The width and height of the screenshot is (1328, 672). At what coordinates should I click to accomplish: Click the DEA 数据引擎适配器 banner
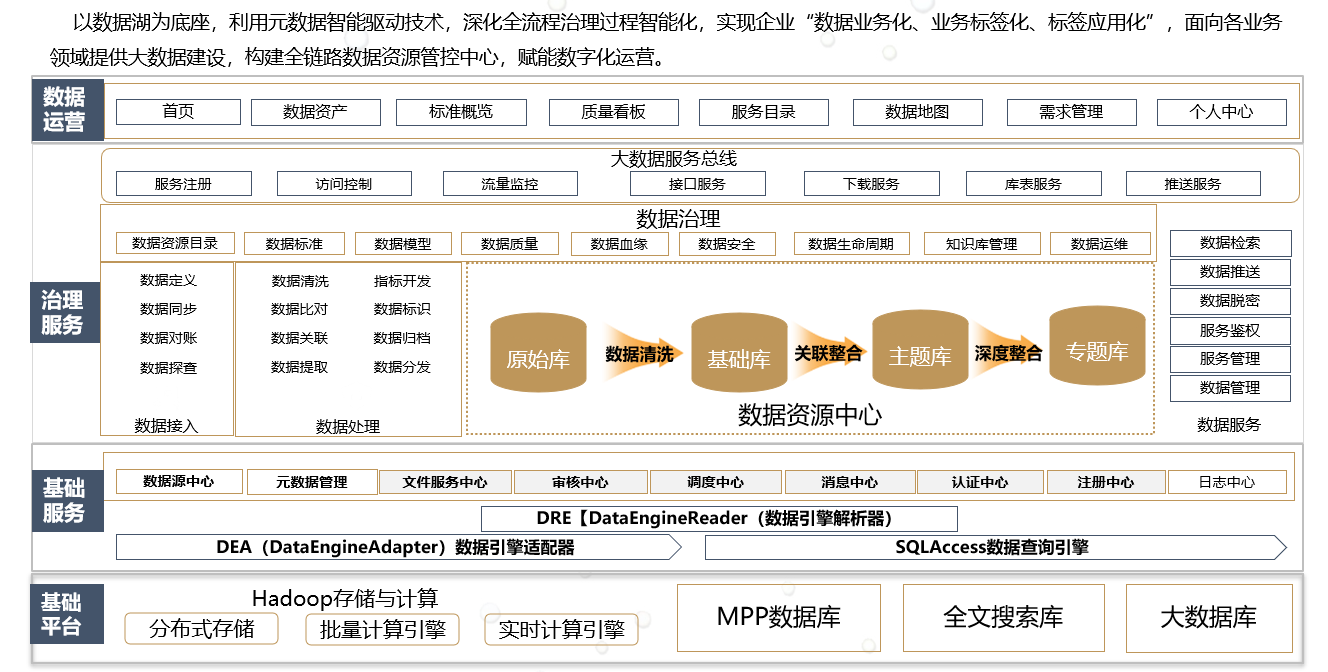(398, 547)
